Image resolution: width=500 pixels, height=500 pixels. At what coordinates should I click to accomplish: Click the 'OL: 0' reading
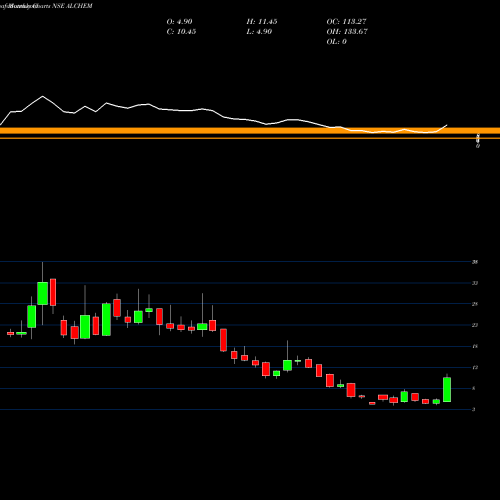(x=336, y=42)
